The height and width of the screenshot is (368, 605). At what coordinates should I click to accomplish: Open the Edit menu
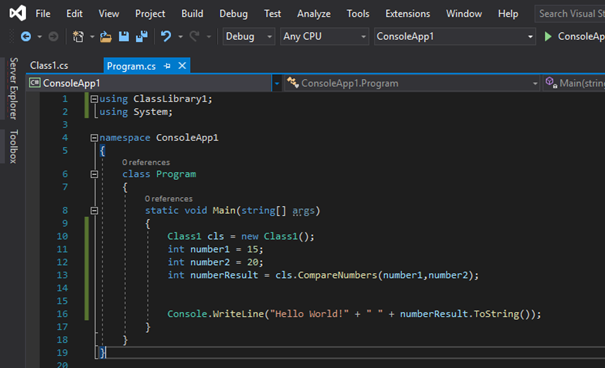[x=74, y=14]
